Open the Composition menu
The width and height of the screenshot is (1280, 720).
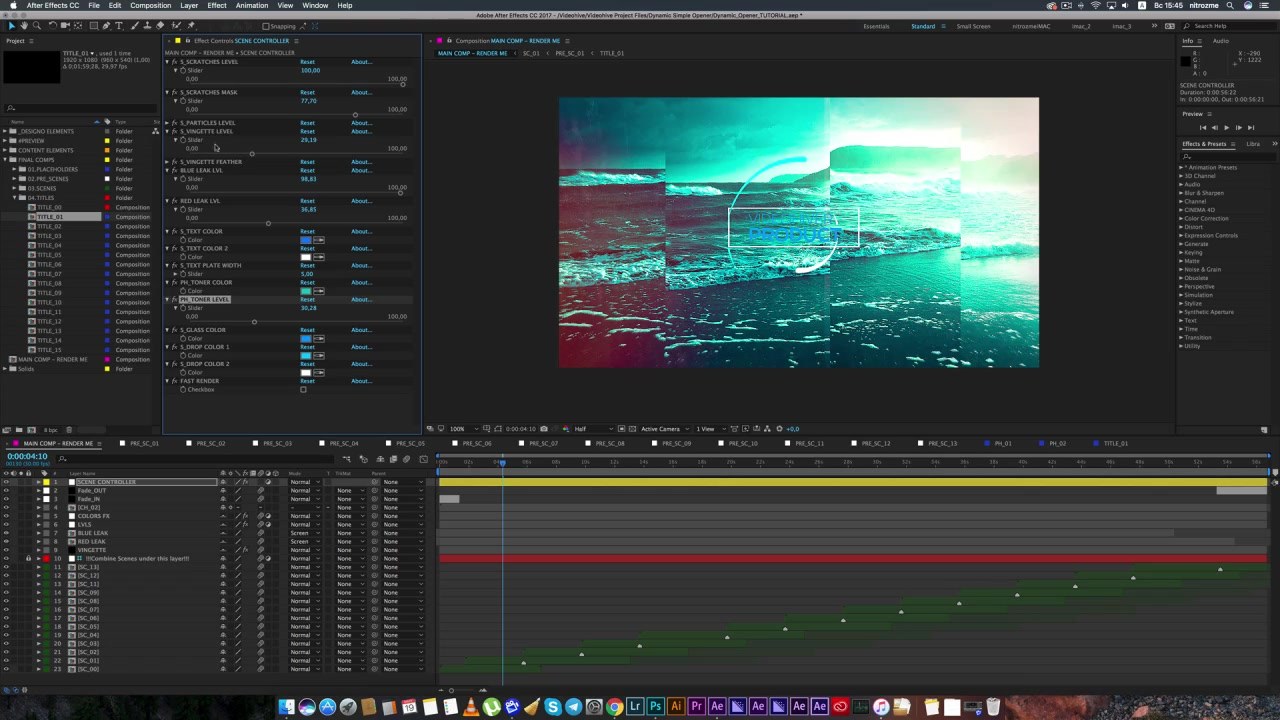pos(151,5)
